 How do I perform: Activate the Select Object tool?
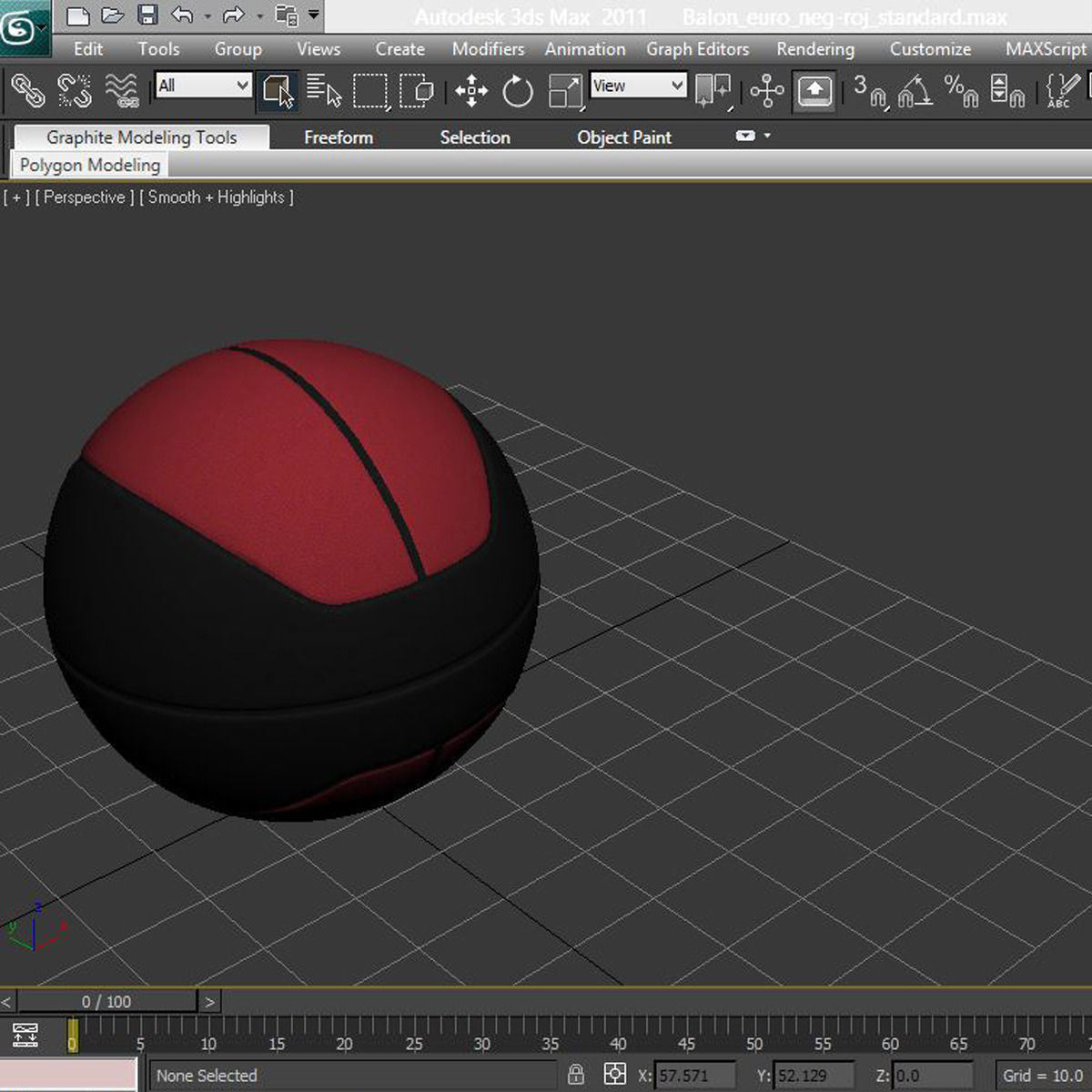pyautogui.click(x=278, y=91)
